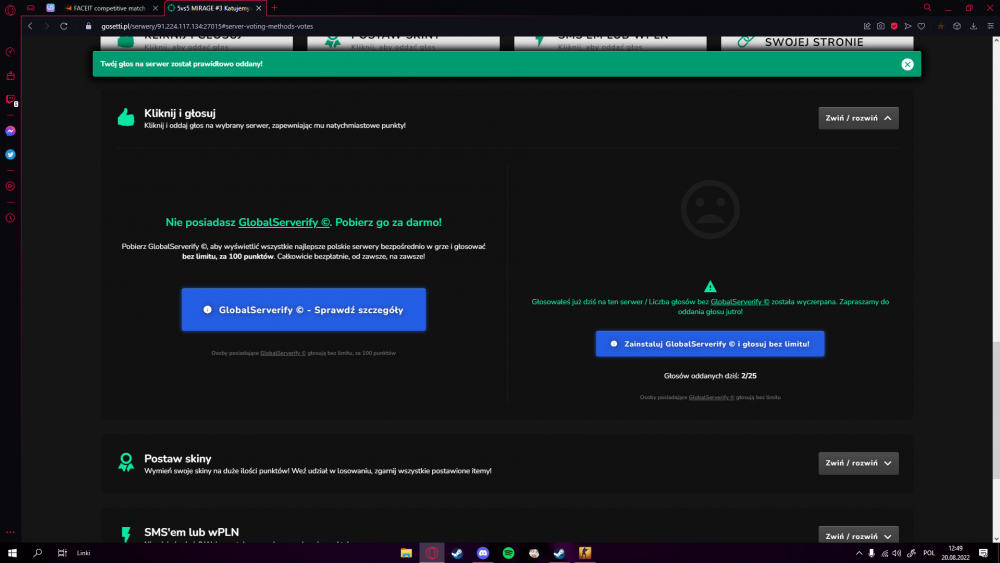Open Easy Setup sliders icon
The width and height of the screenshot is (1000, 563).
click(x=990, y=26)
